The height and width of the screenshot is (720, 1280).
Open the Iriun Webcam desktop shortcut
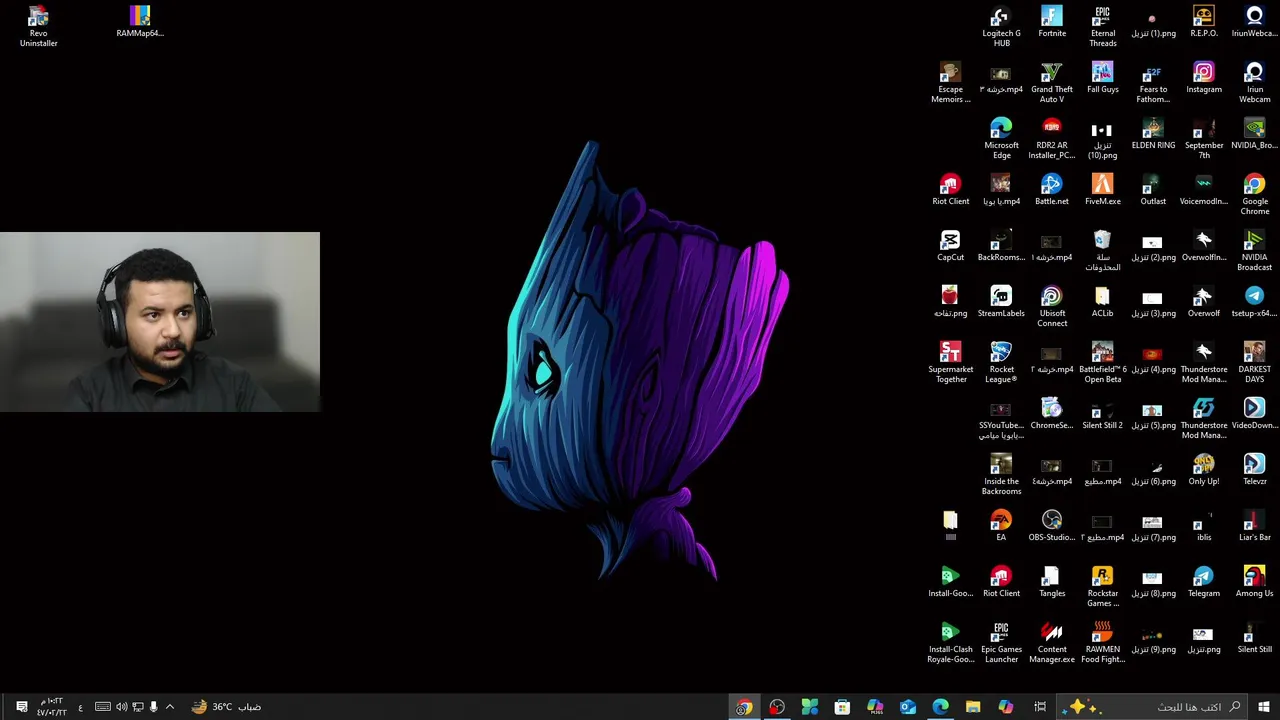pyautogui.click(x=1255, y=82)
